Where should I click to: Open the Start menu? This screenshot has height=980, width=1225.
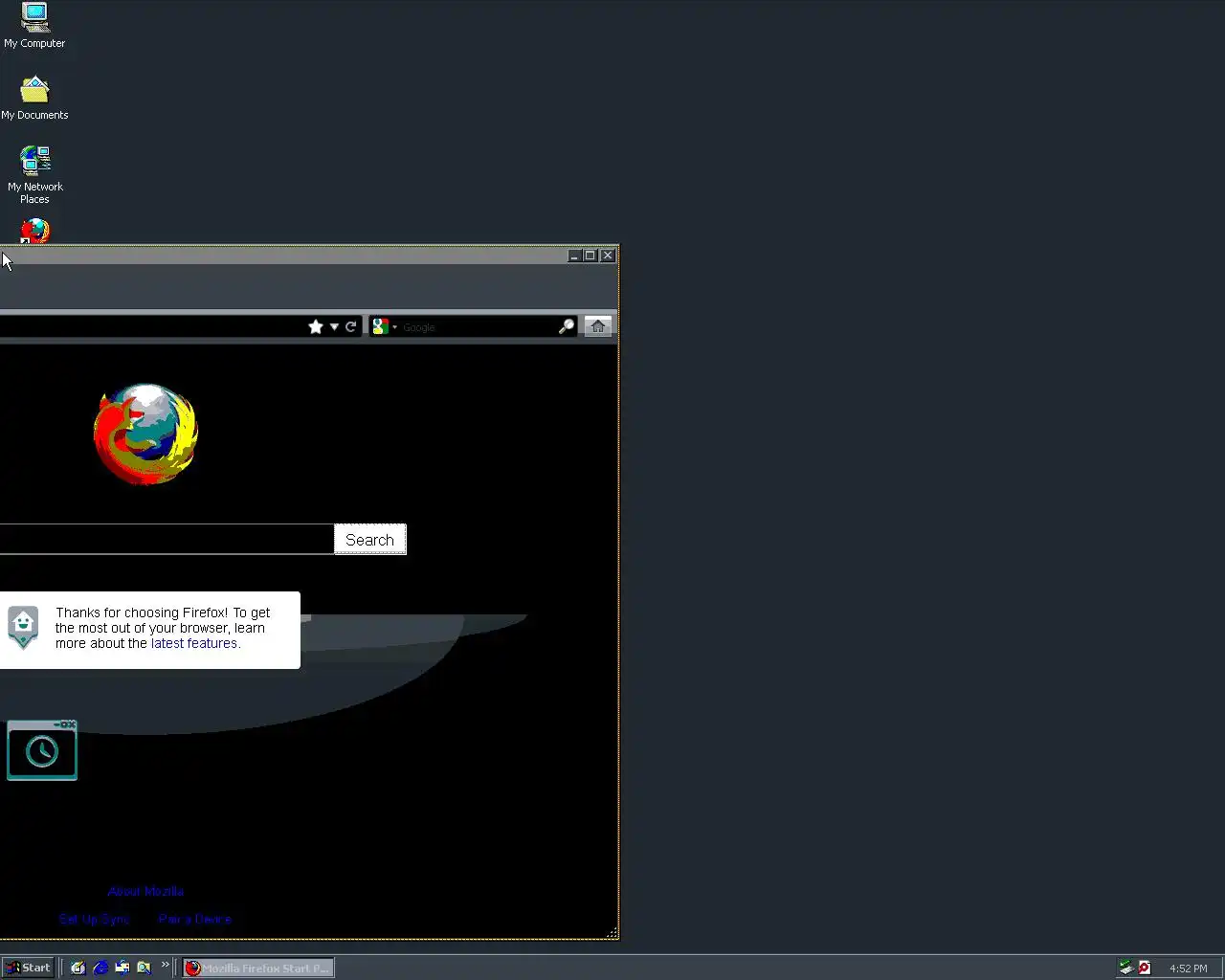[x=28, y=968]
